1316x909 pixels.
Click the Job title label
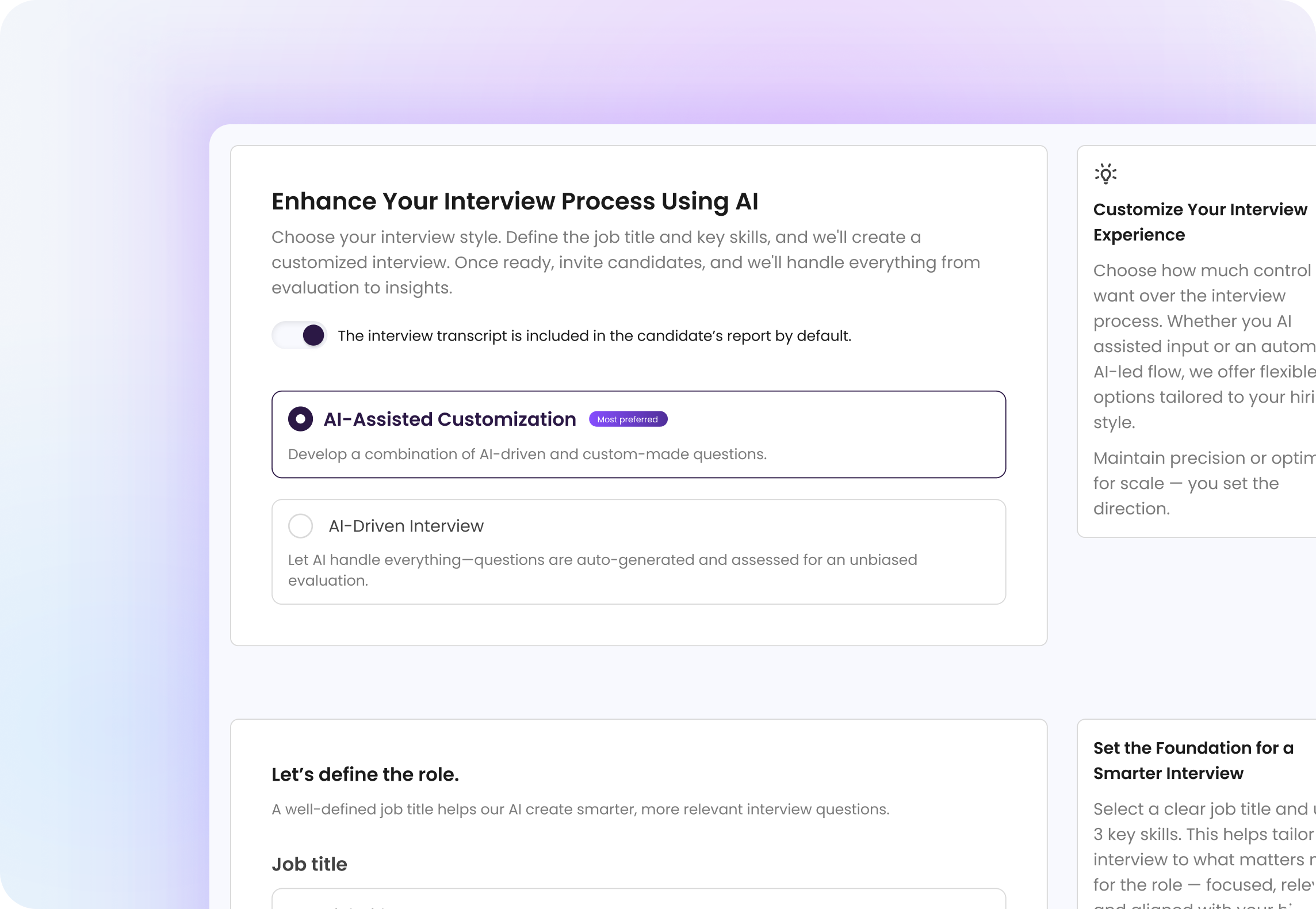point(309,864)
